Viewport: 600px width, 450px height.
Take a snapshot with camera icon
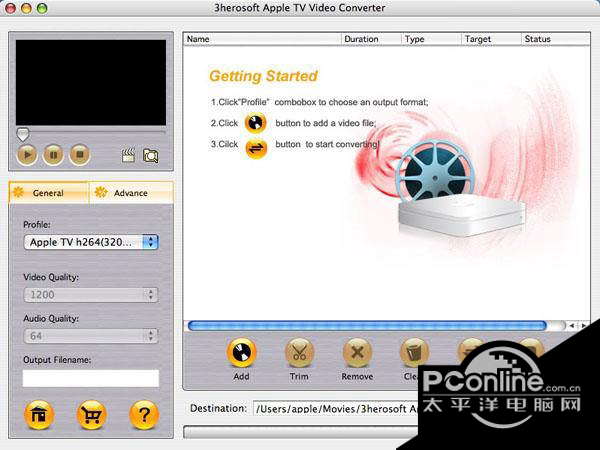tap(150, 156)
